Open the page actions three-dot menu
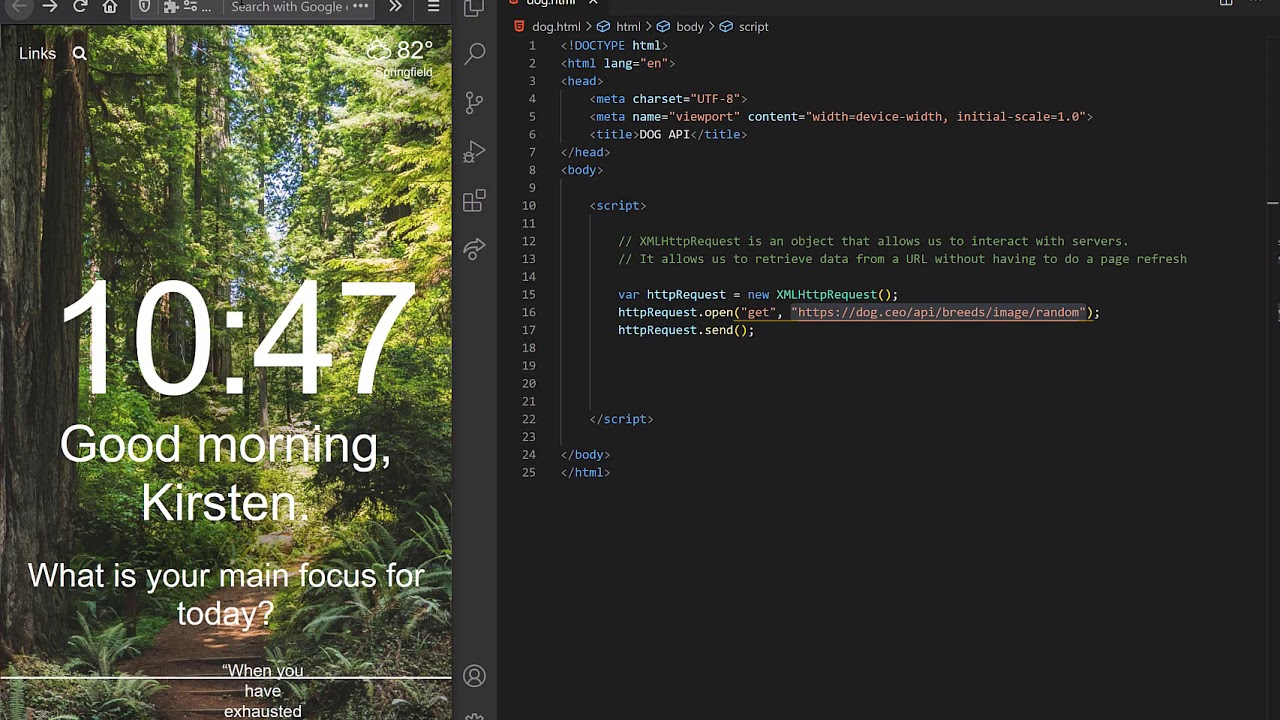 click(361, 7)
